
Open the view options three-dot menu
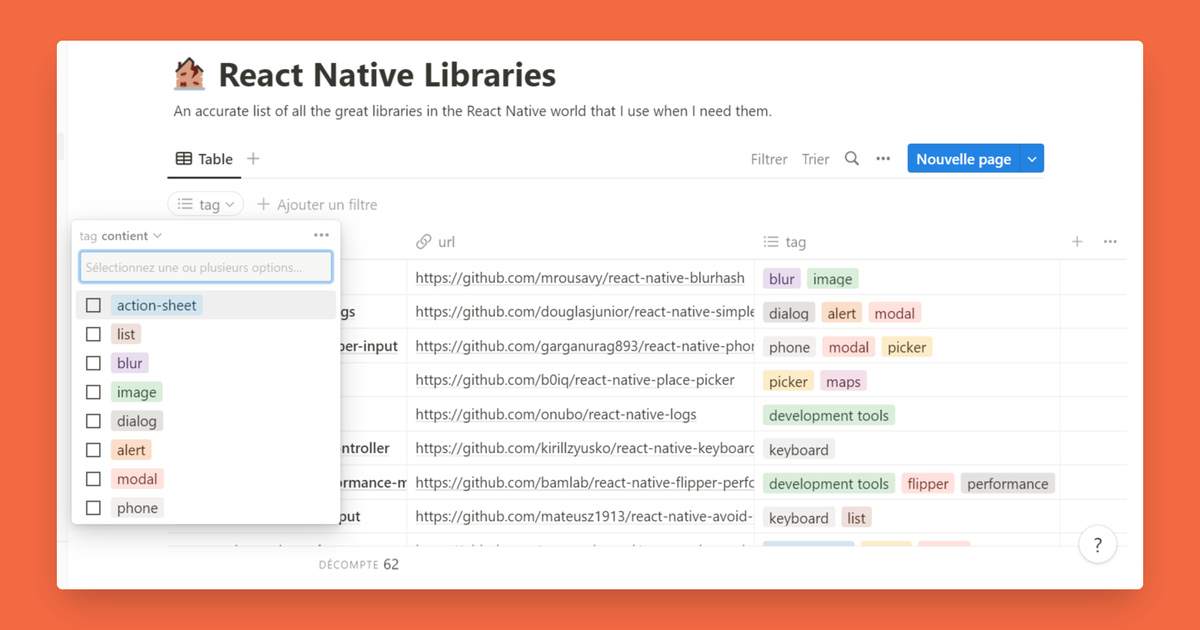pyautogui.click(x=883, y=159)
